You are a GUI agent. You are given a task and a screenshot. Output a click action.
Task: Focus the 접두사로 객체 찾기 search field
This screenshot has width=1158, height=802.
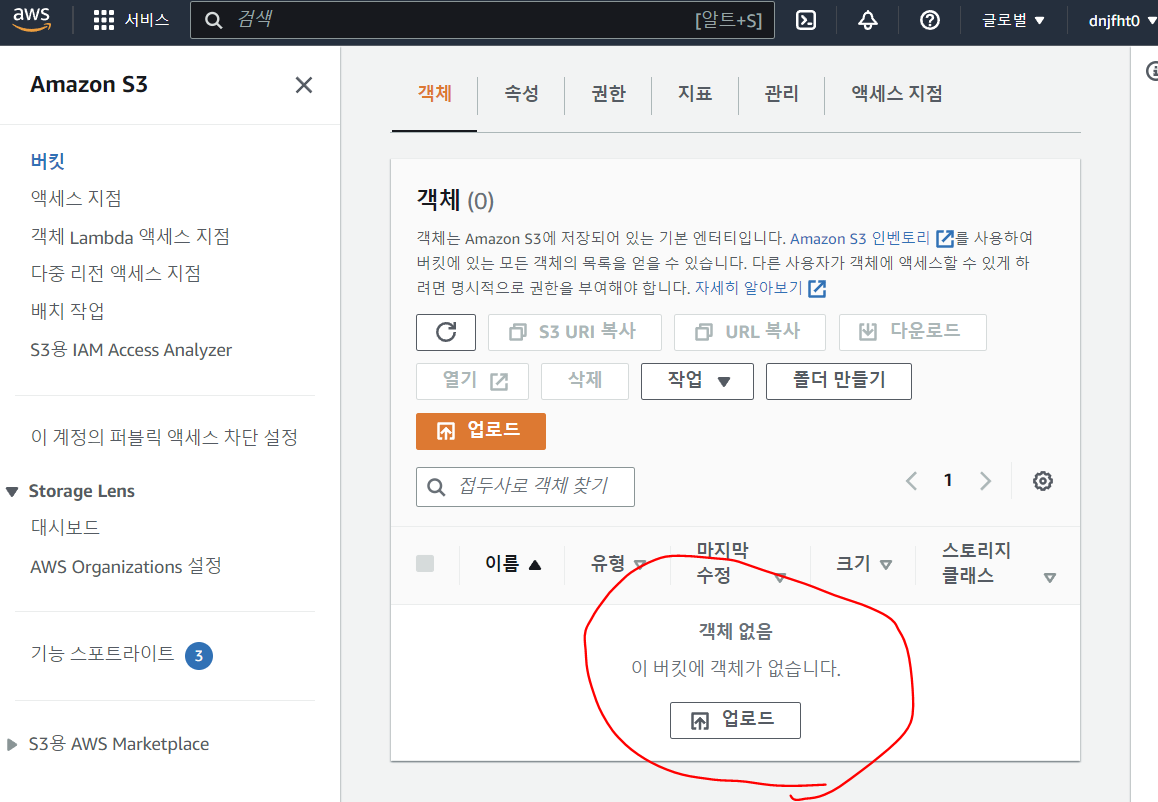(525, 487)
